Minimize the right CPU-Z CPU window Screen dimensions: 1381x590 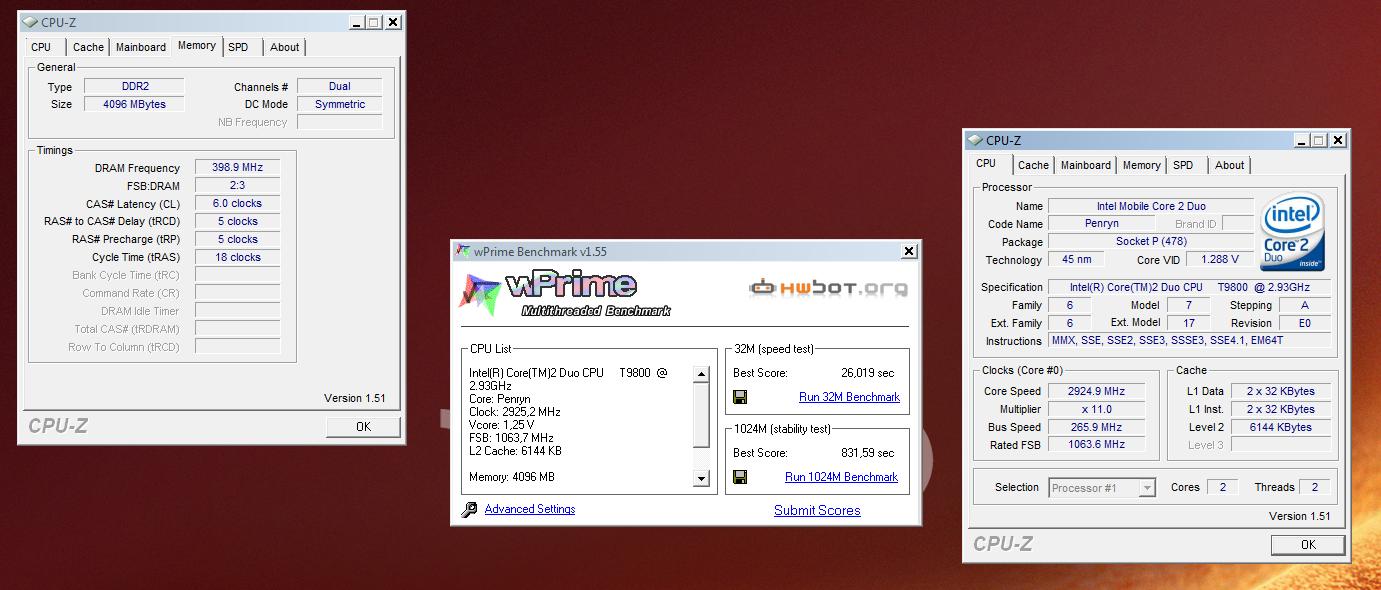1301,141
